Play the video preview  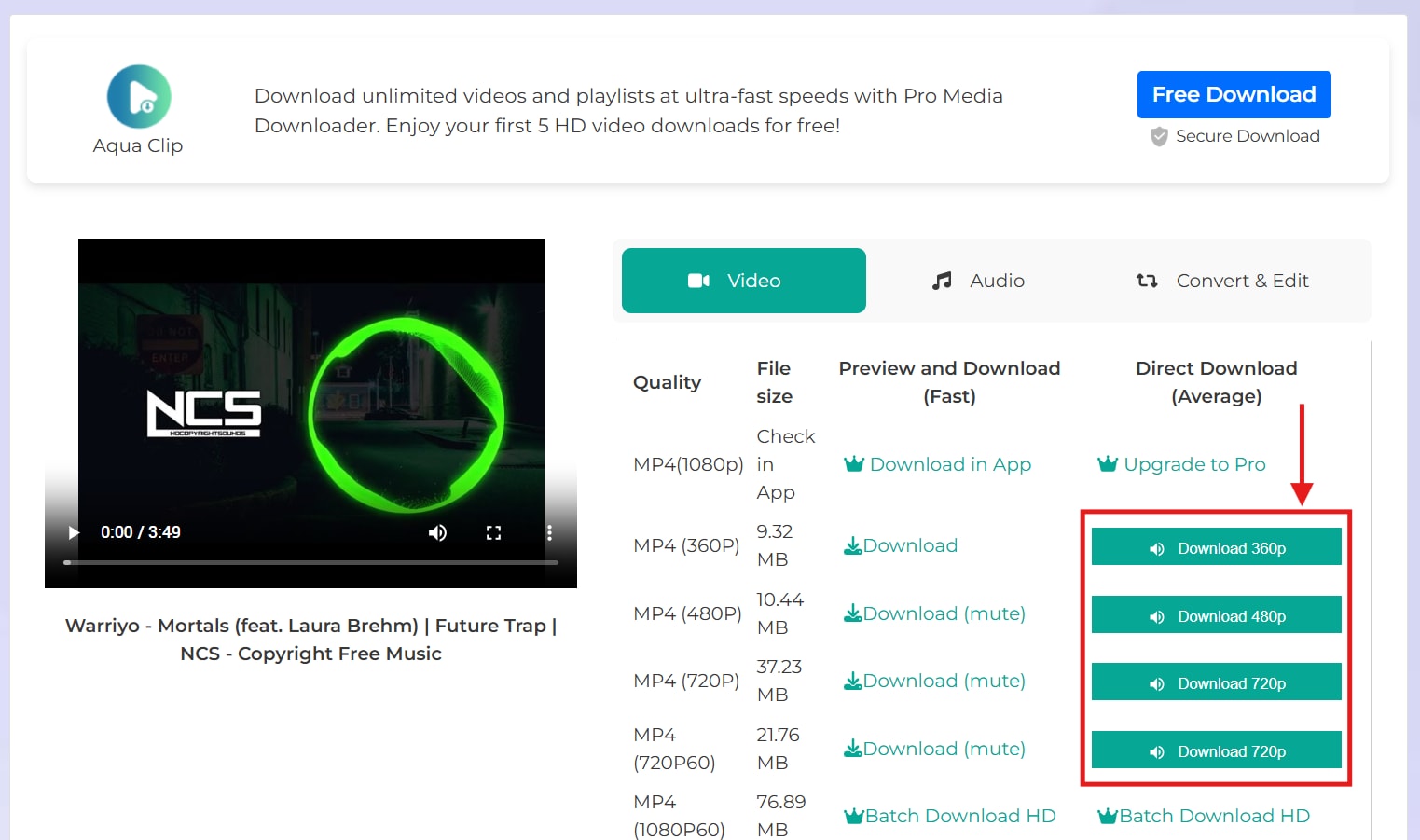pyautogui.click(x=74, y=532)
